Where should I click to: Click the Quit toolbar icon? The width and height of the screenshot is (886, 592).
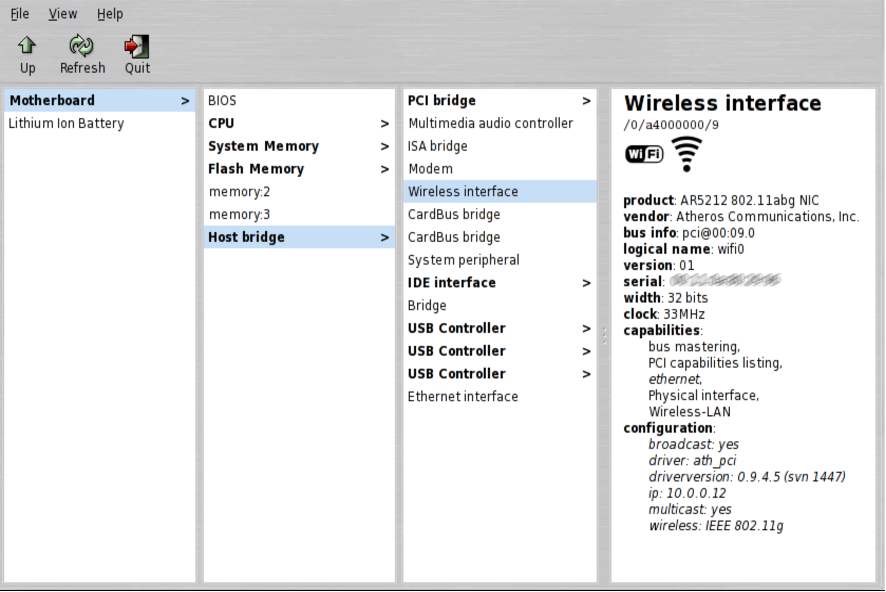(x=137, y=46)
